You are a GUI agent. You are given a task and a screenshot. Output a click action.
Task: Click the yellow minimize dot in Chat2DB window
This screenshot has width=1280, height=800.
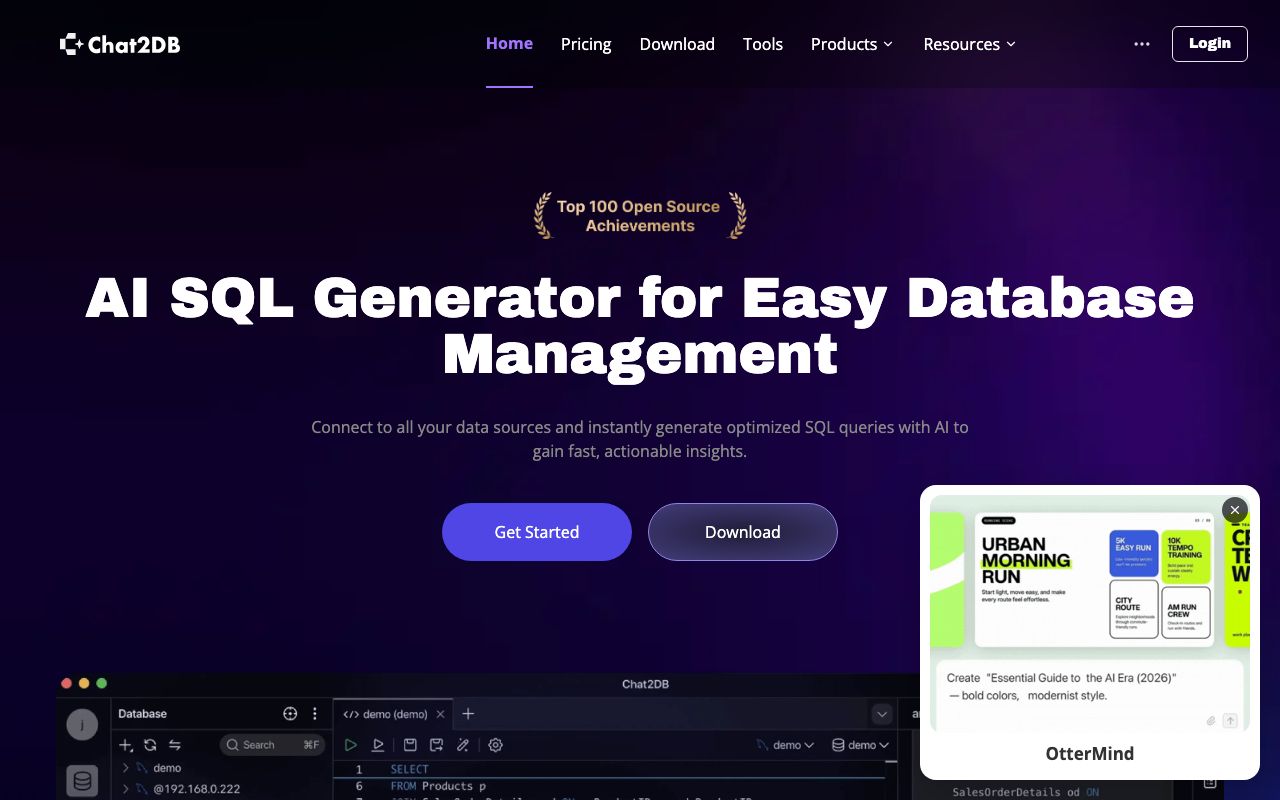[x=84, y=683]
